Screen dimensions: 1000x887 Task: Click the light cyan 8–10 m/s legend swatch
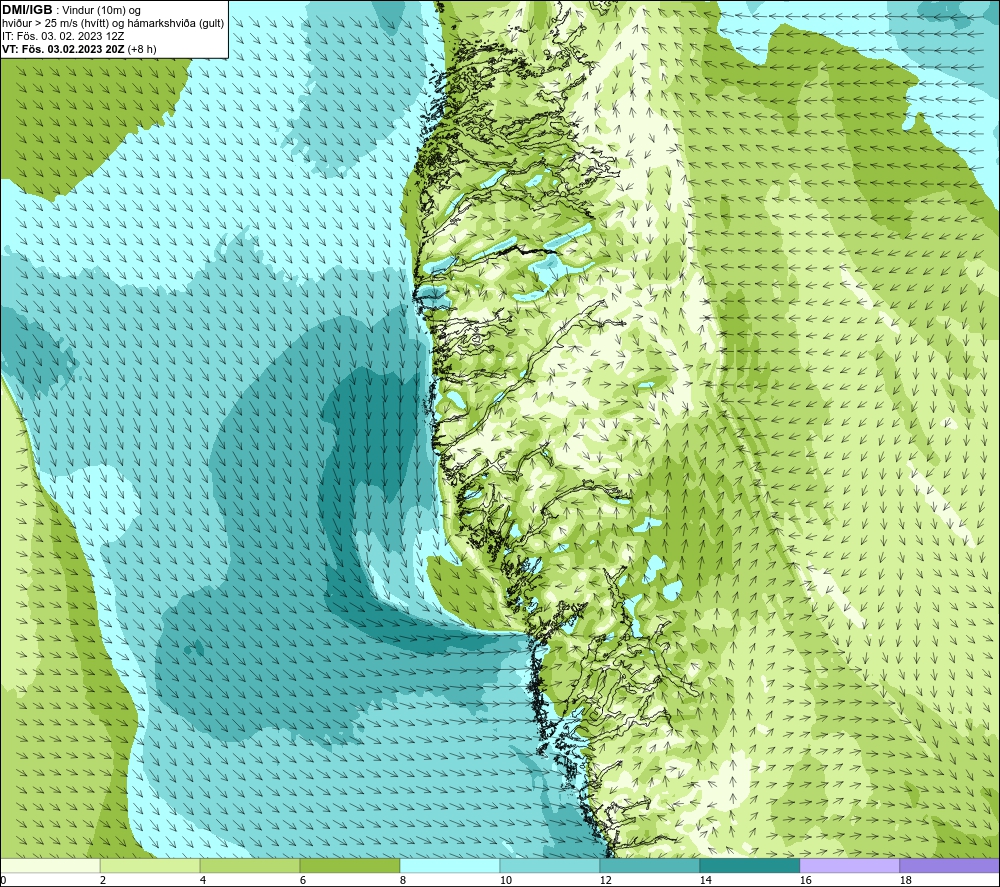450,866
